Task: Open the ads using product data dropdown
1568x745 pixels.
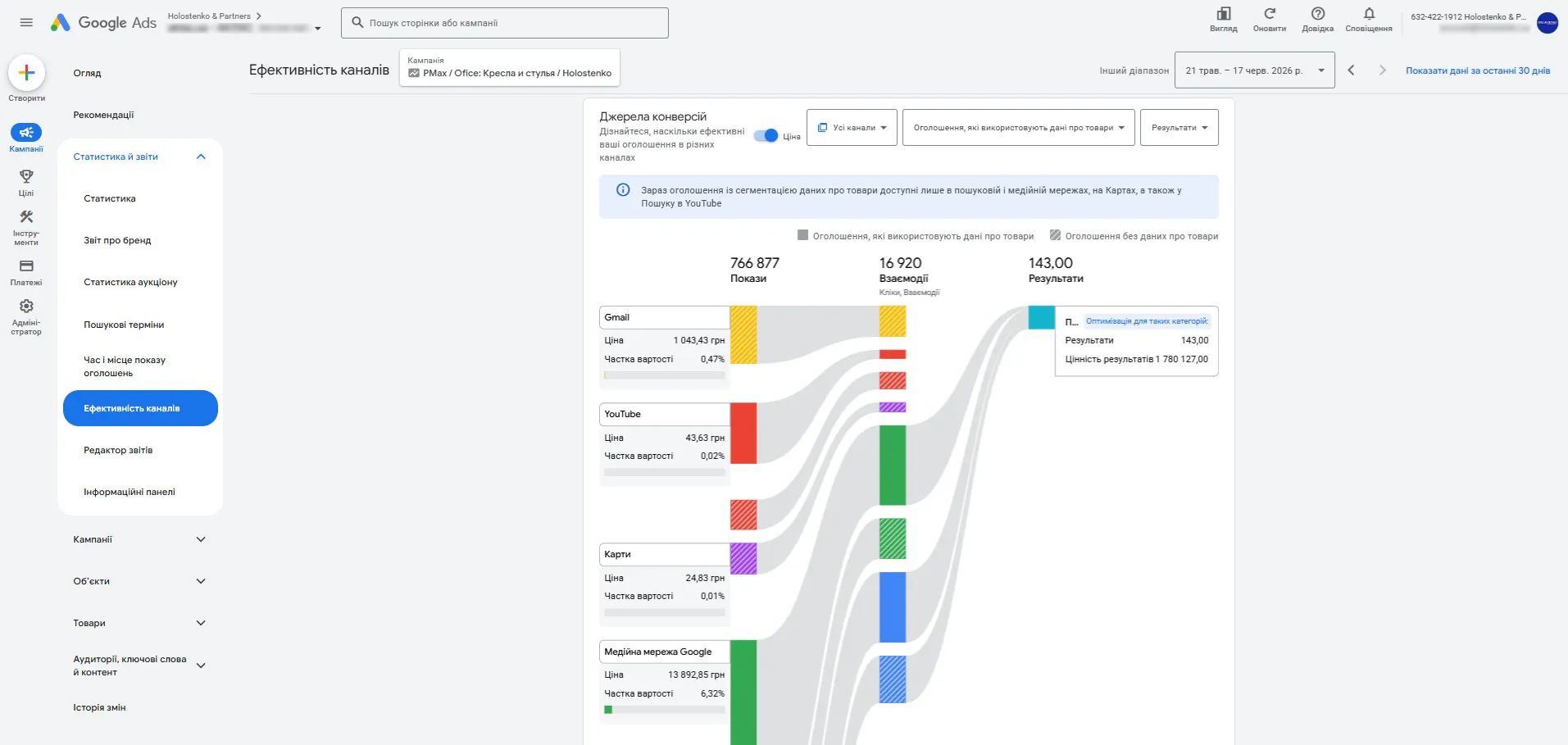Action: point(1018,128)
